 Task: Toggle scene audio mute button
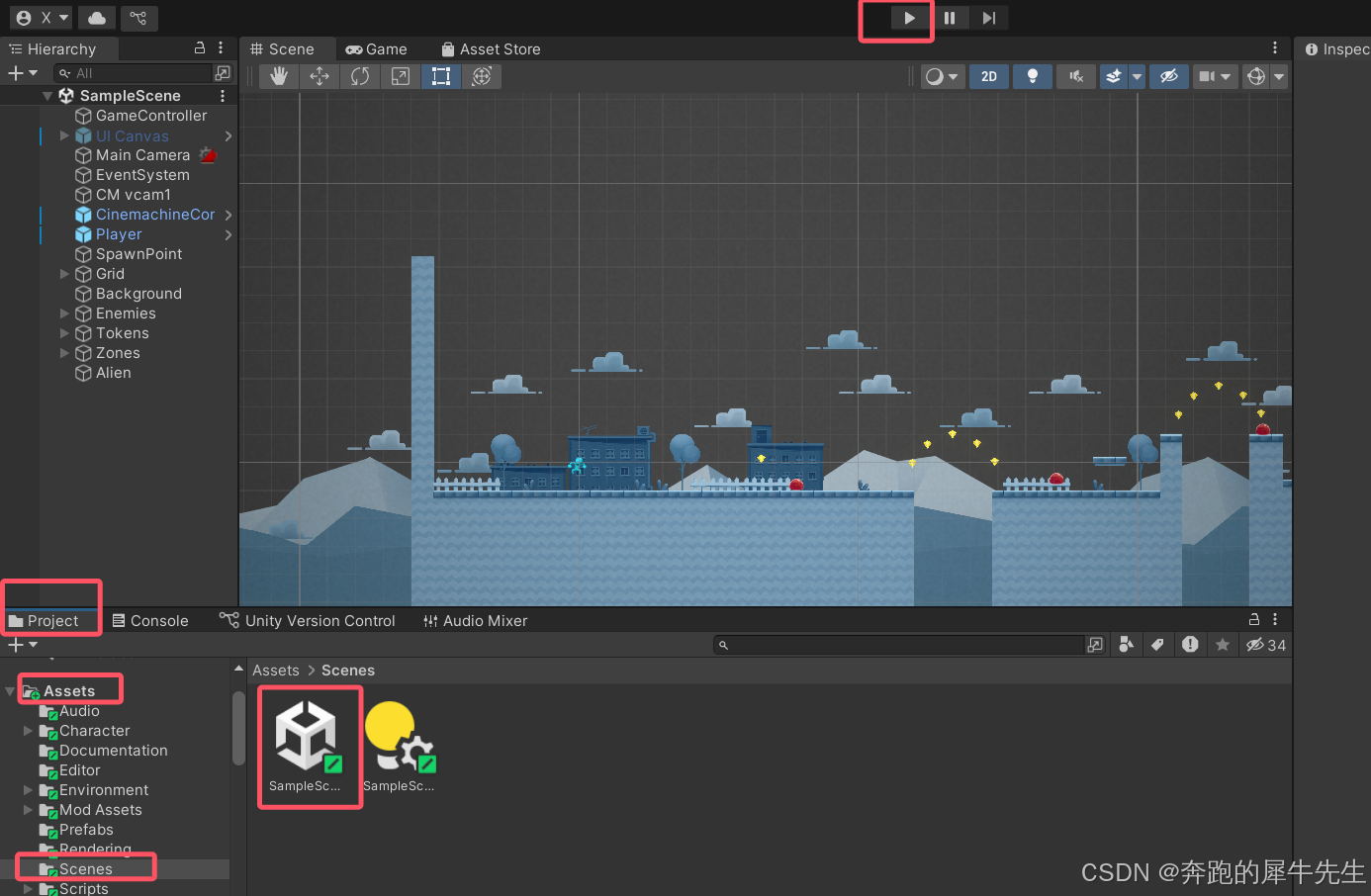(1076, 76)
